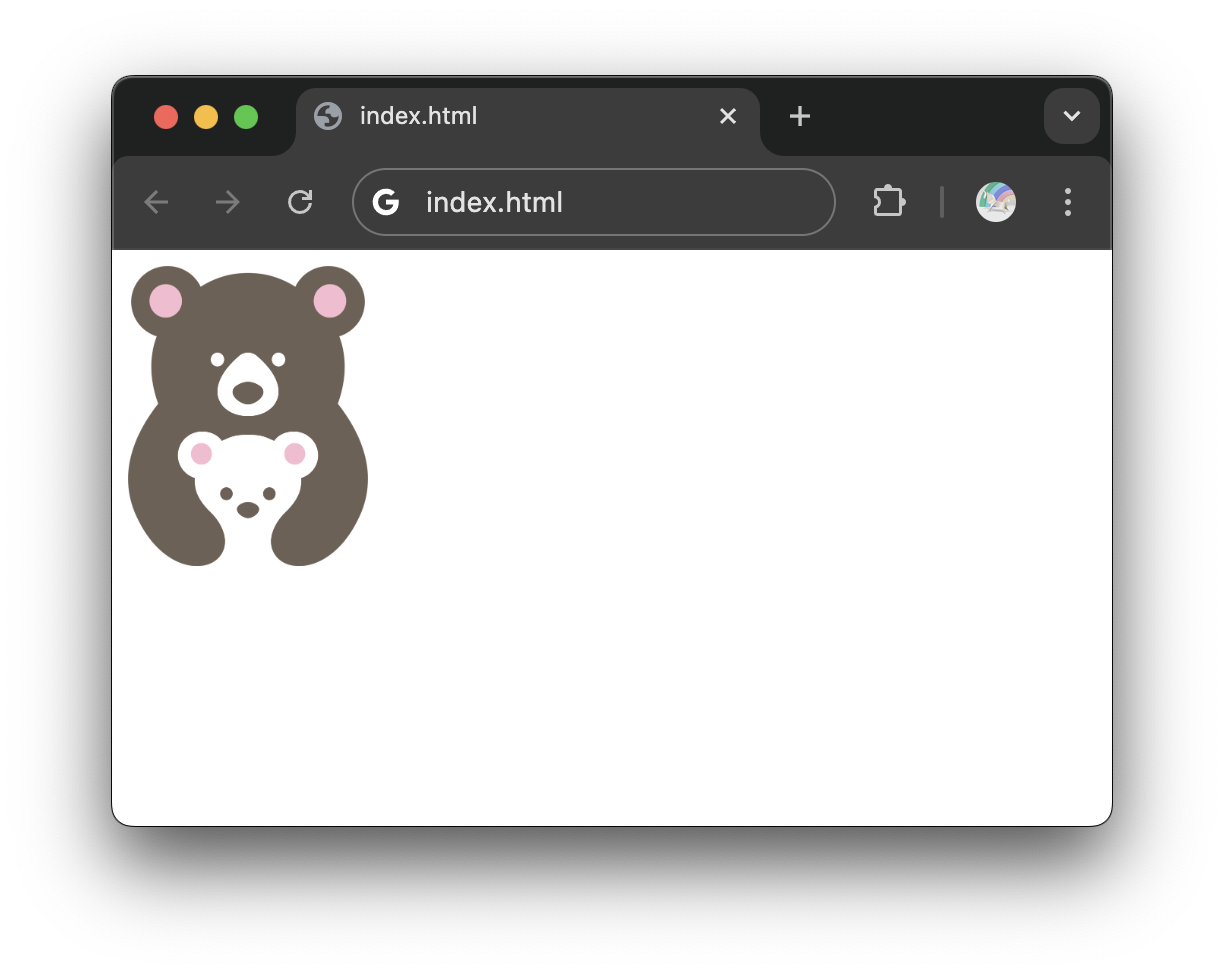
Task: Minimize the window with yellow button
Action: point(206,117)
